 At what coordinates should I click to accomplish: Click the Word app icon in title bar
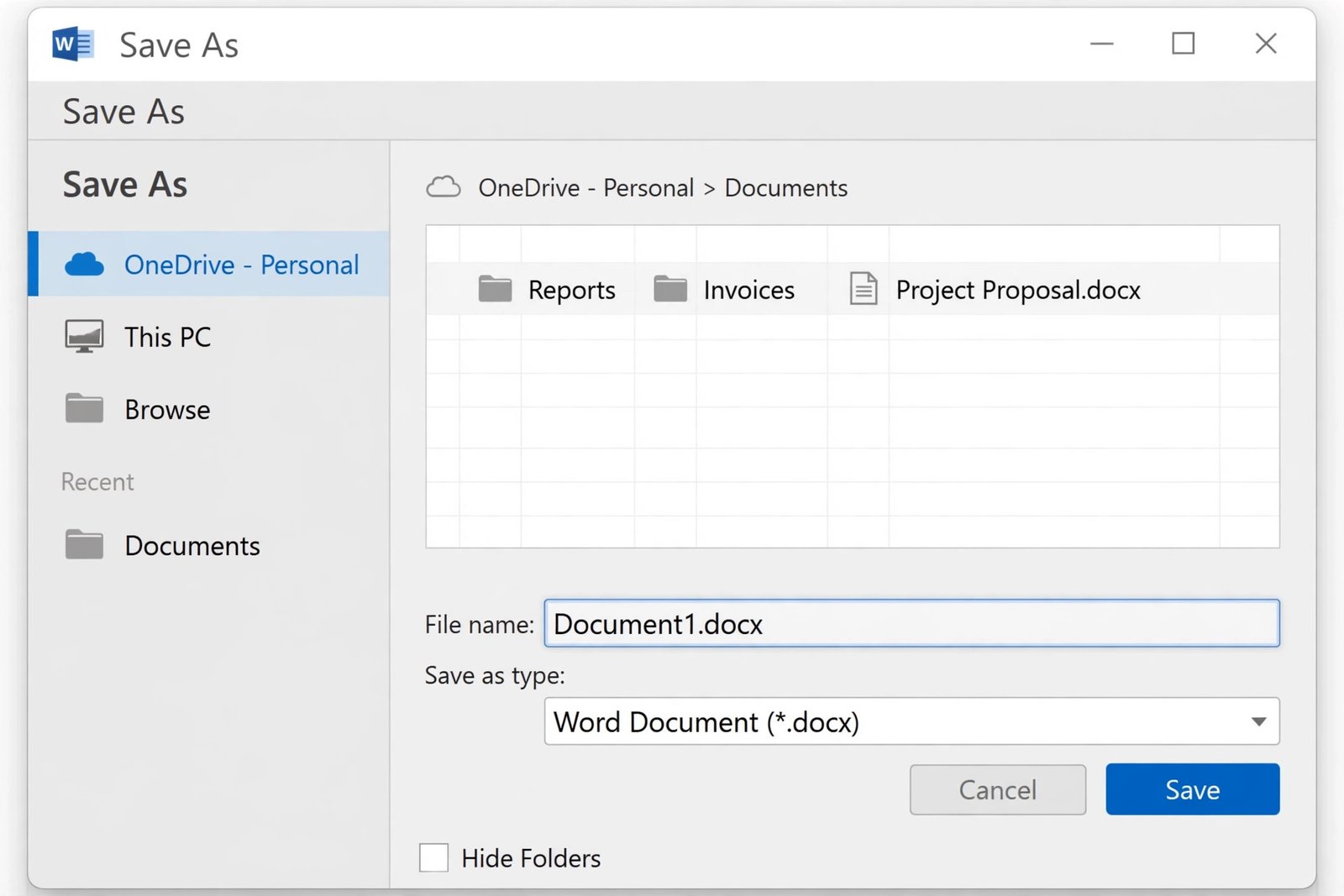73,44
